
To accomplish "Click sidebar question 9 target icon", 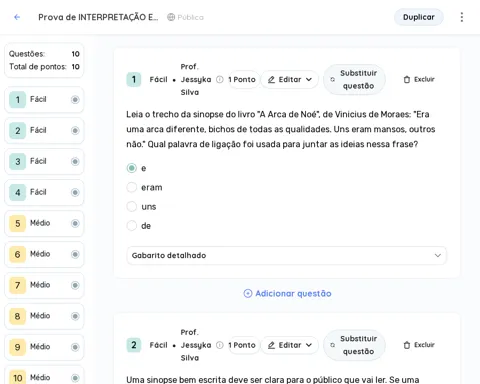I will [75, 347].
